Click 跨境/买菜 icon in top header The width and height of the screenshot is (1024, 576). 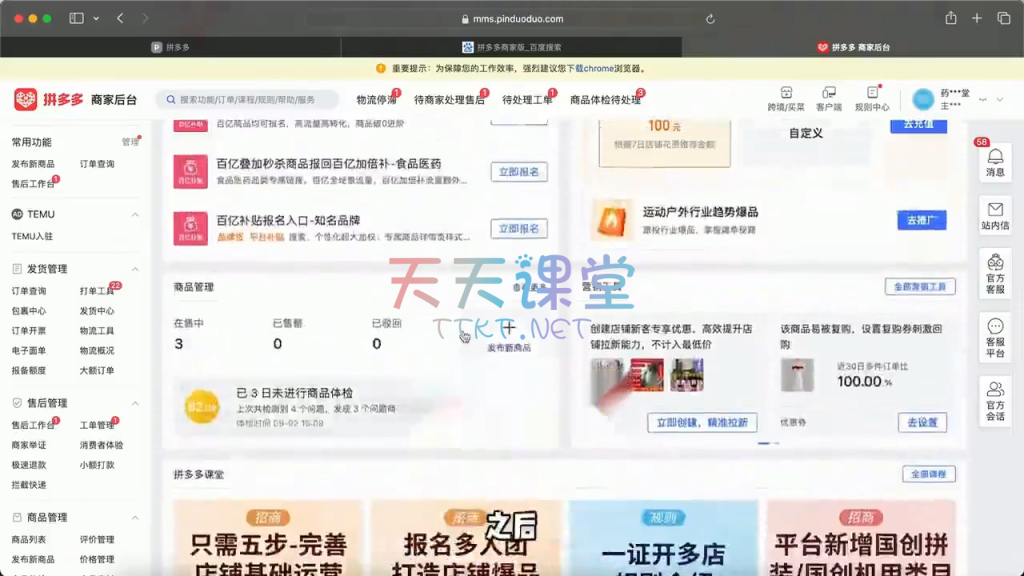tap(786, 98)
